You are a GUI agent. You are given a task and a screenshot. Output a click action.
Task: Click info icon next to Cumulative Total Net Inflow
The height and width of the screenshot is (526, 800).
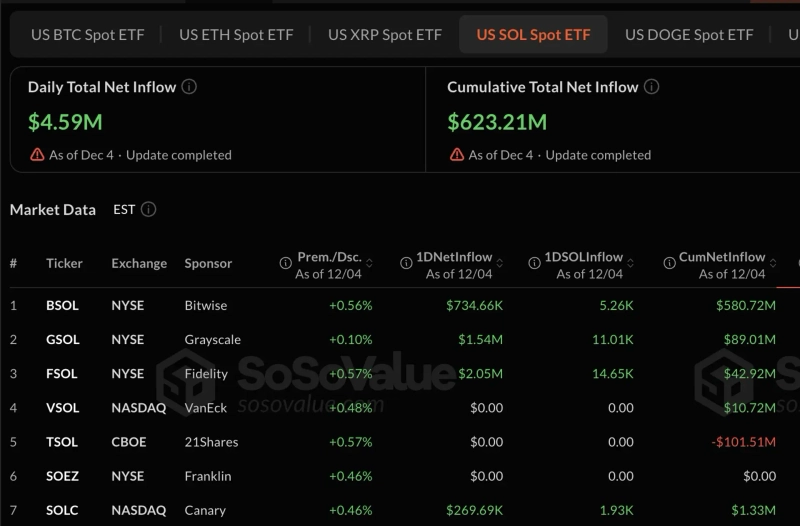coord(651,87)
